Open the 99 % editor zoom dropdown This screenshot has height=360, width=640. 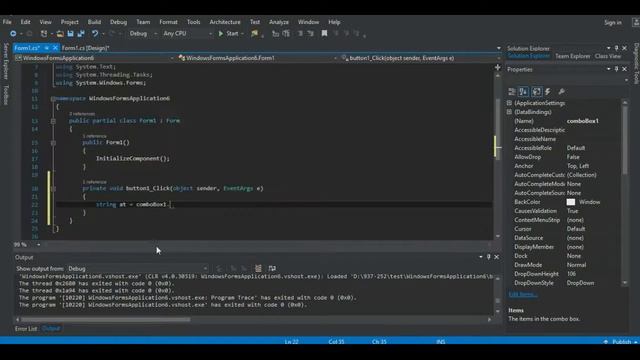[27, 244]
